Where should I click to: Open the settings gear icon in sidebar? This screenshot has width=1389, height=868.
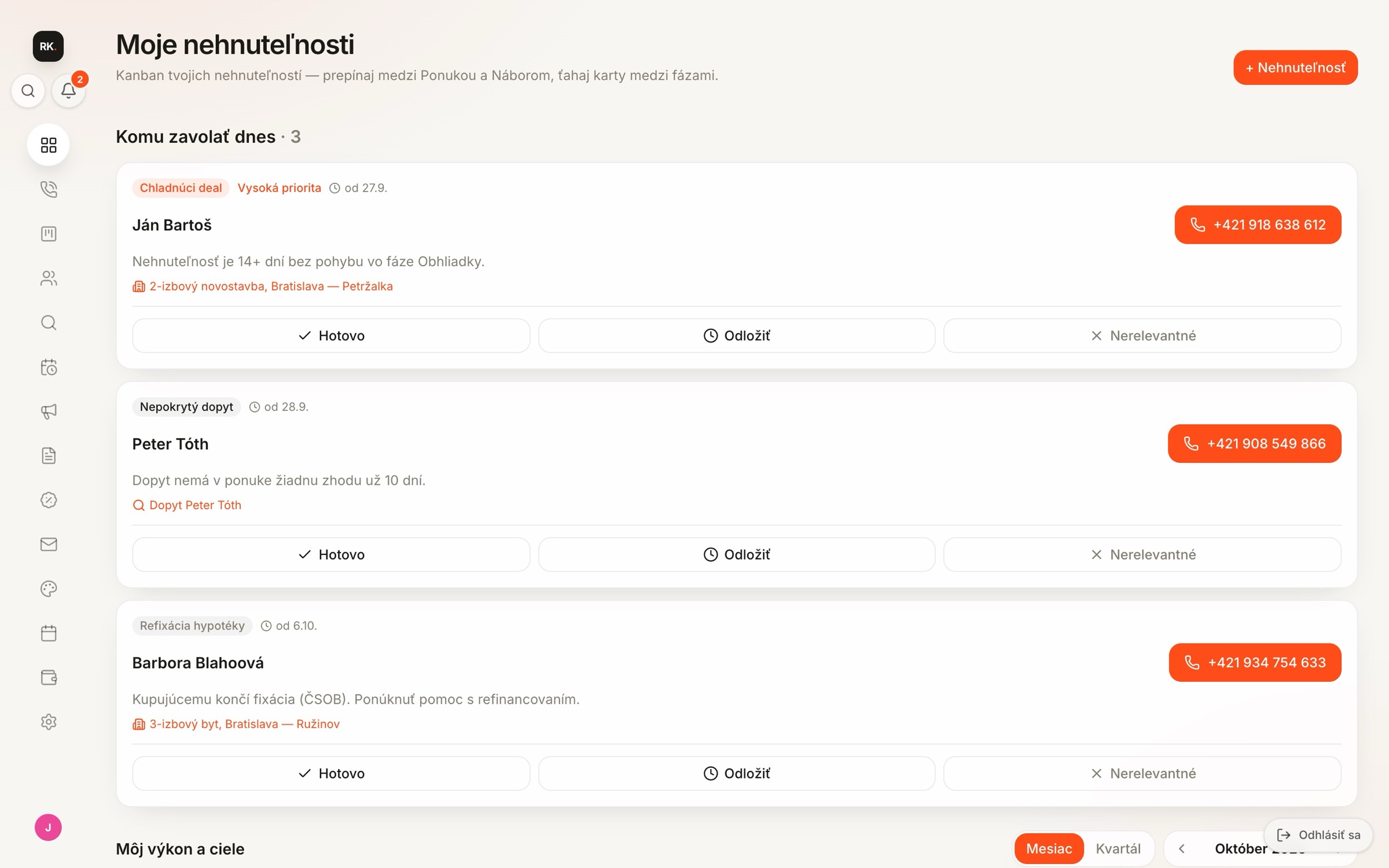point(49,722)
